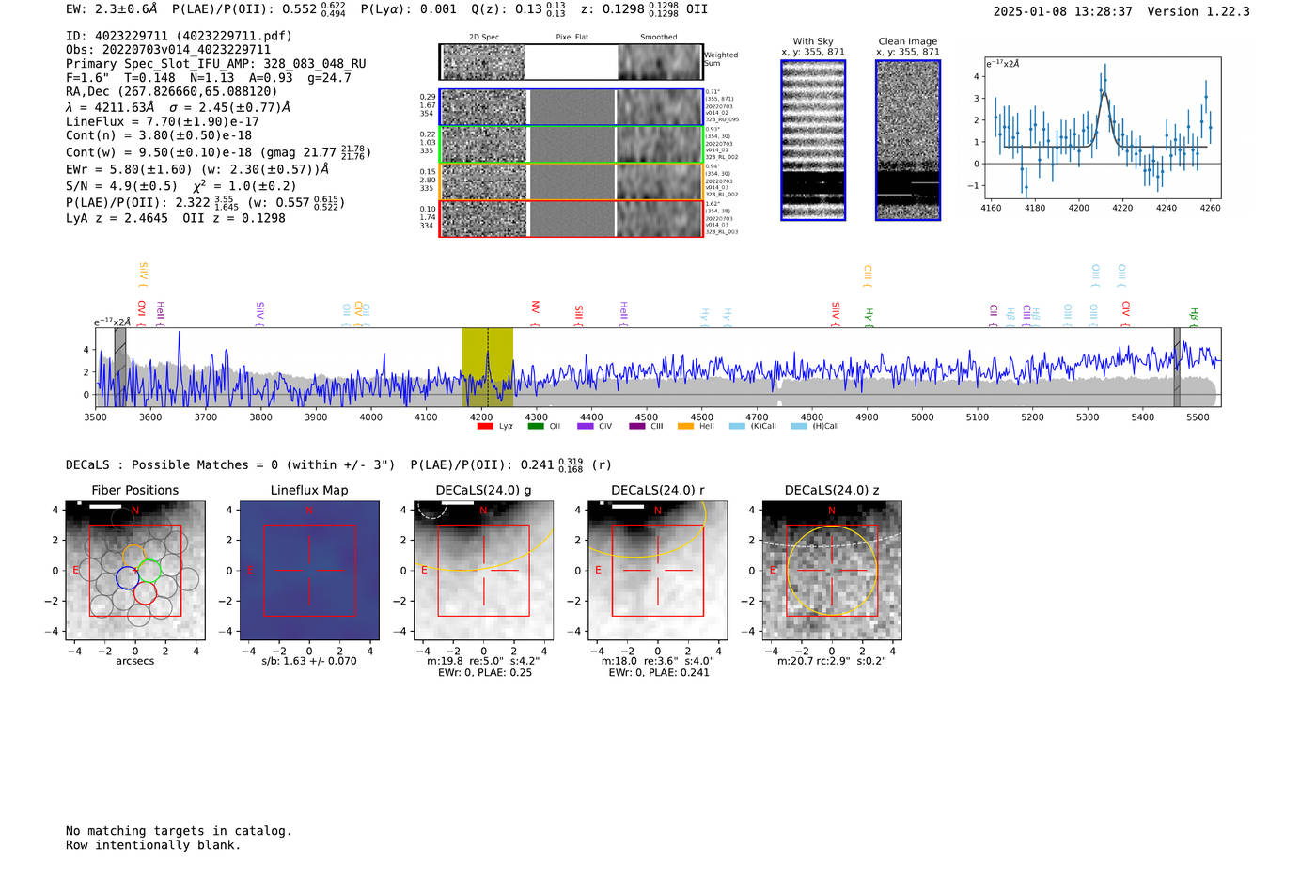Click the yellow aperture circle in DECaLS z

point(831,571)
